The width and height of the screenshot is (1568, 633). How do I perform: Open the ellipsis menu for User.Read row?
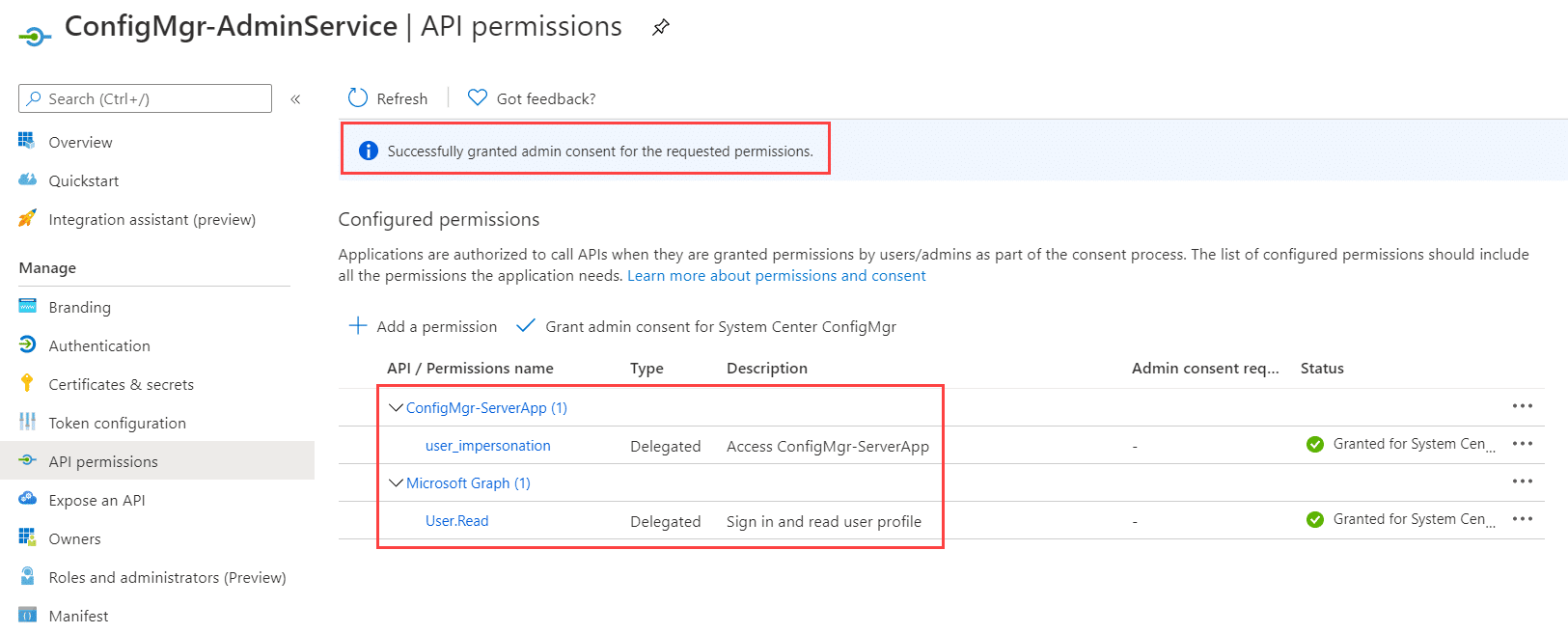[1522, 519]
